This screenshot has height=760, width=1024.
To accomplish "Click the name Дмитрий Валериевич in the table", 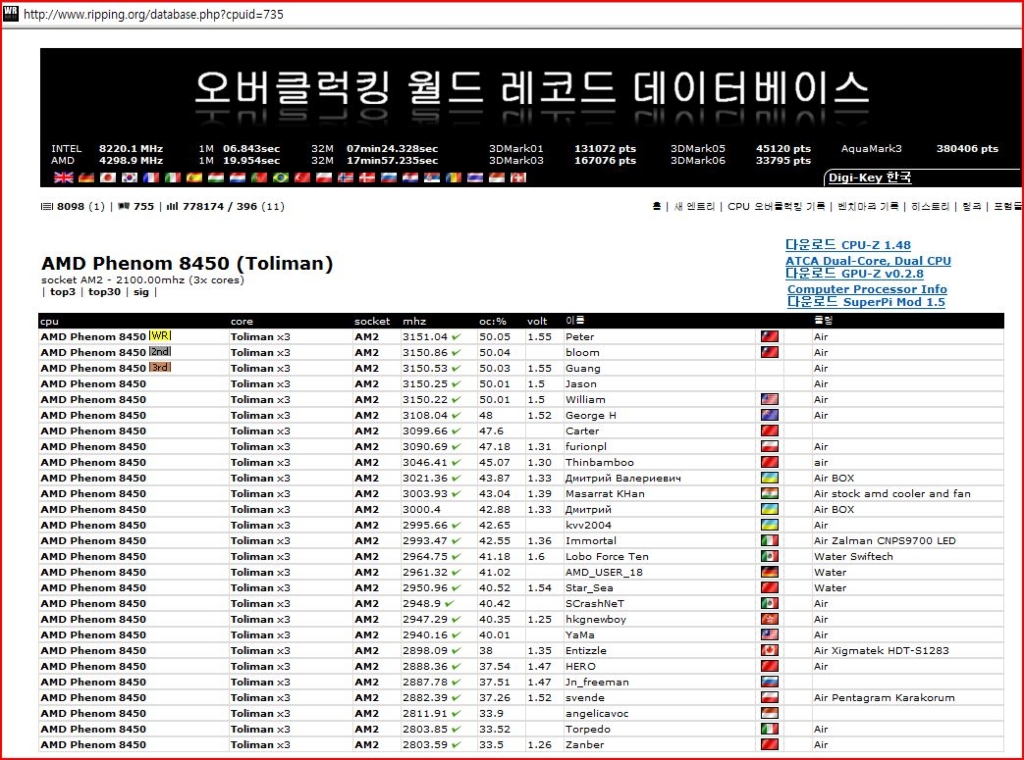I will pyautogui.click(x=623, y=478).
